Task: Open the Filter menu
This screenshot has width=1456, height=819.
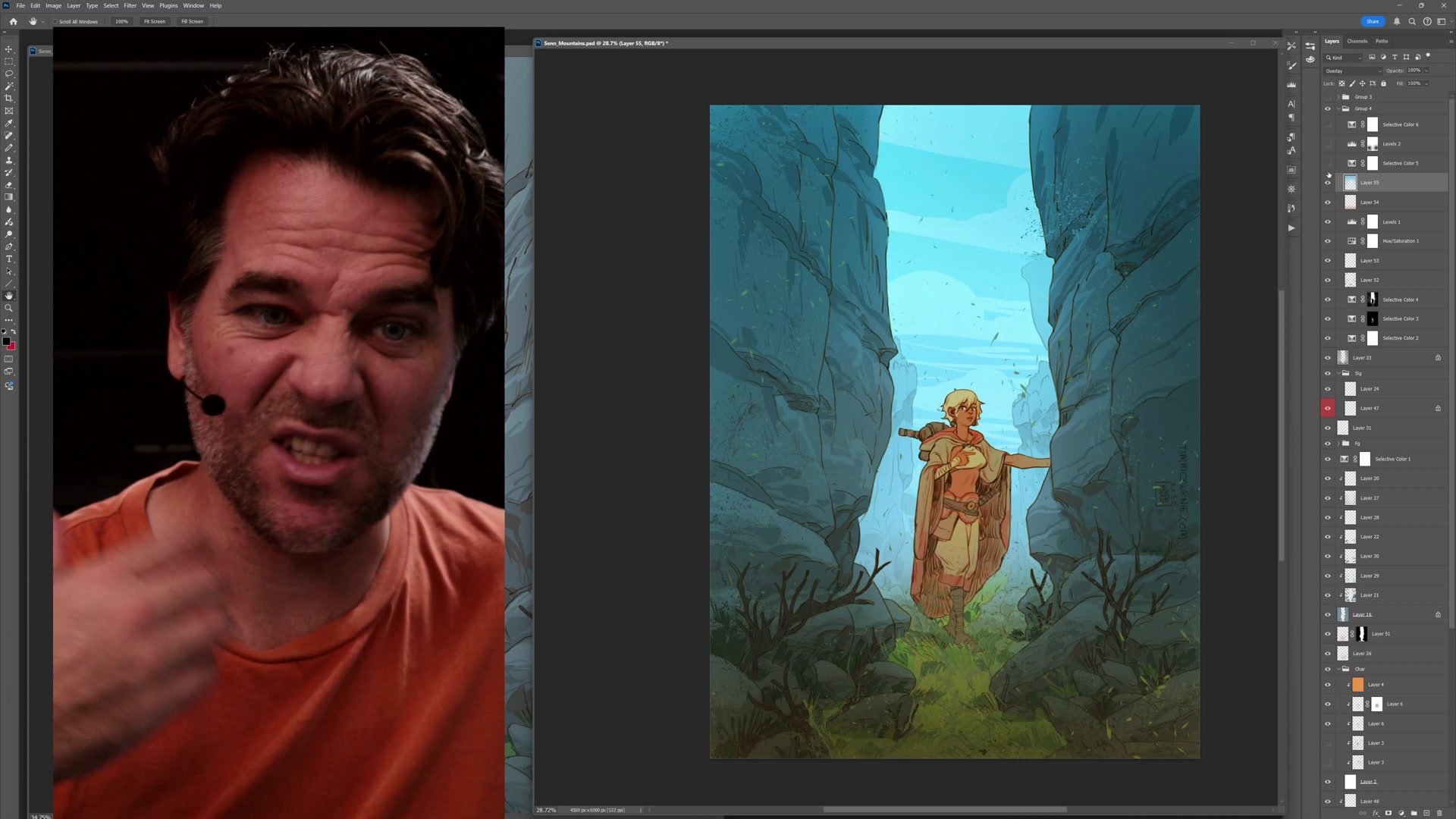Action: pos(130,5)
